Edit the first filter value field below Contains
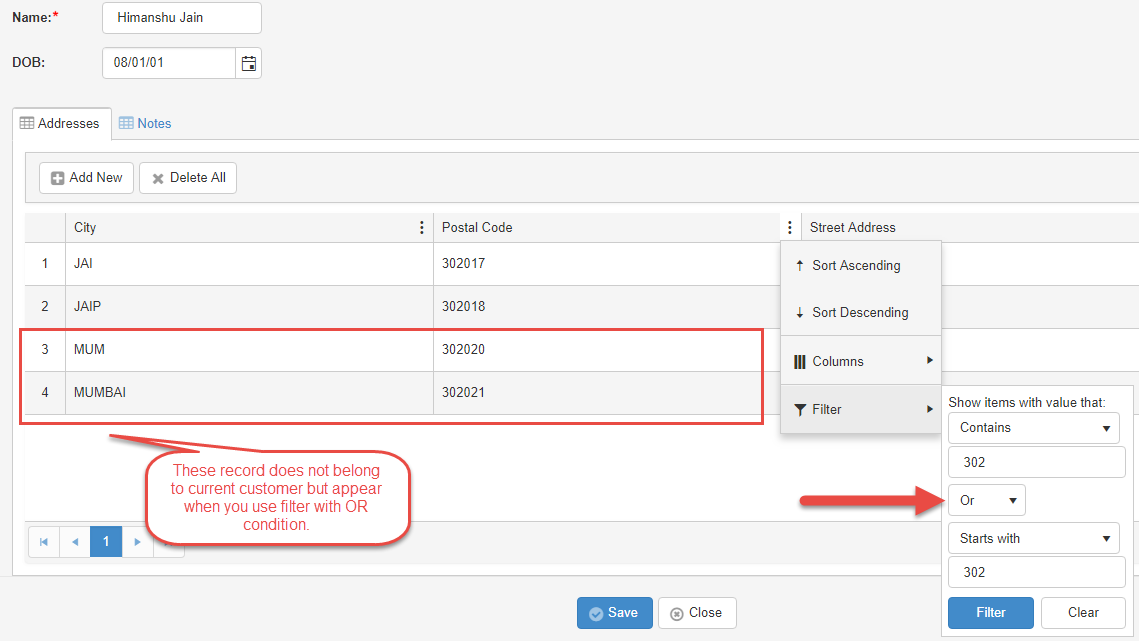 coord(1037,462)
